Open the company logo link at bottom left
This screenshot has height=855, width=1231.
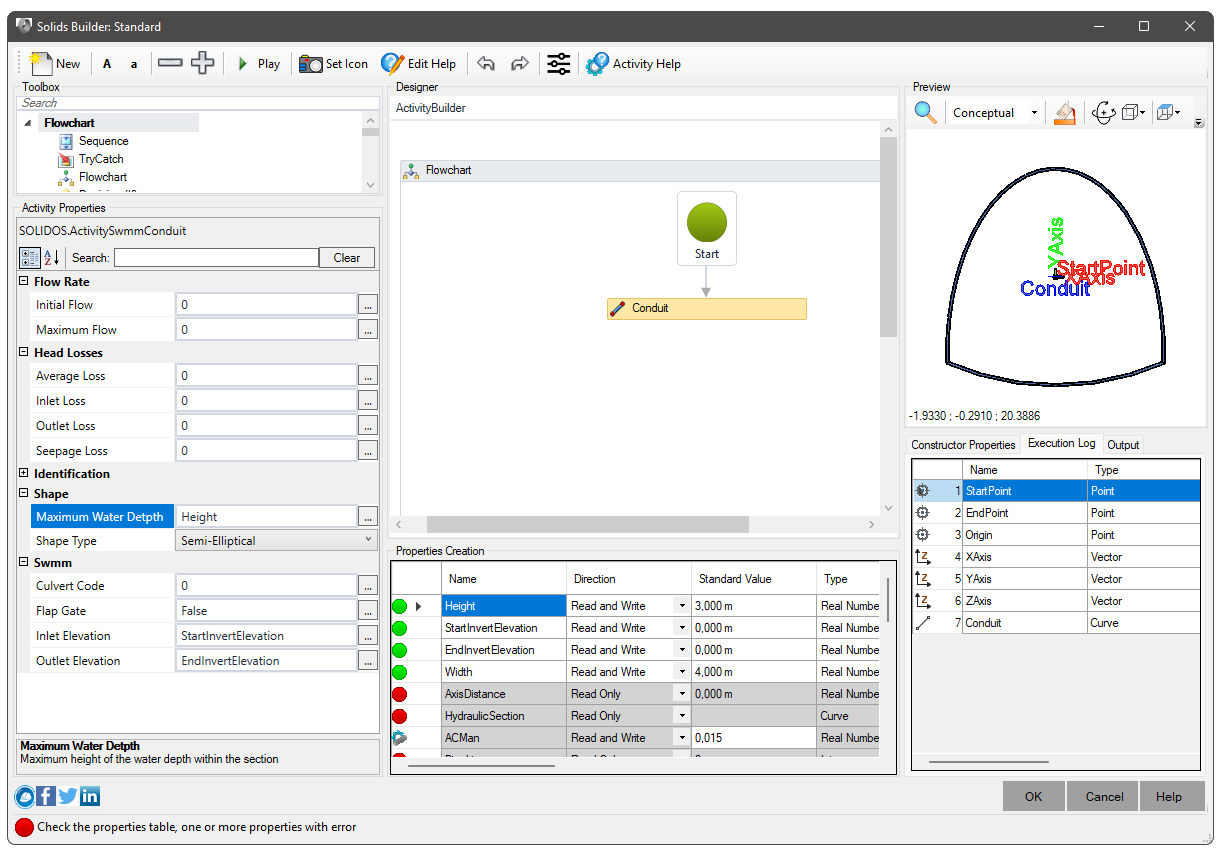tap(25, 796)
